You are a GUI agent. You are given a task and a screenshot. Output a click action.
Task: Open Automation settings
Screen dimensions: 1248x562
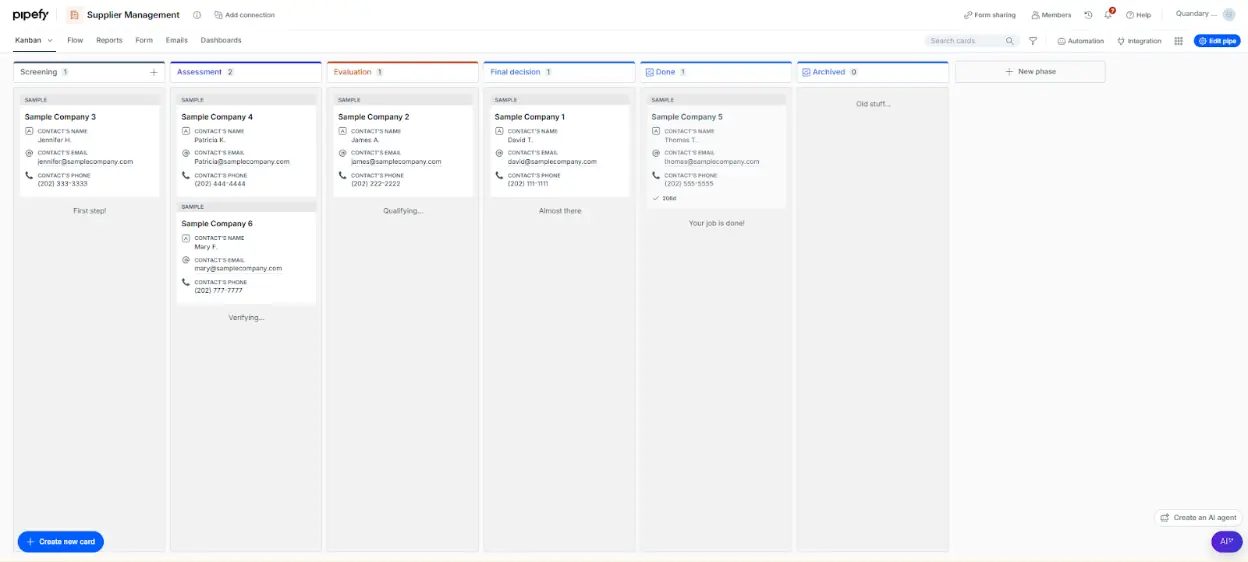(x=1081, y=41)
